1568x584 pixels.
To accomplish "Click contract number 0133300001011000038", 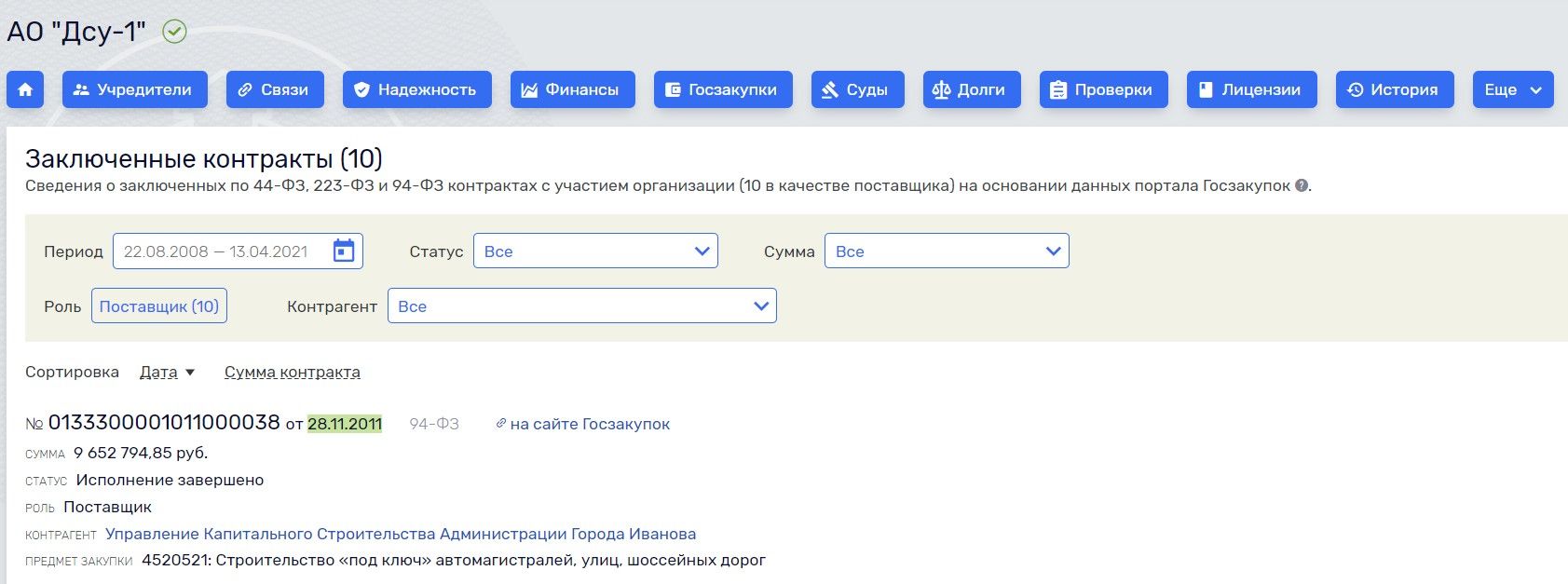I will pos(164,423).
